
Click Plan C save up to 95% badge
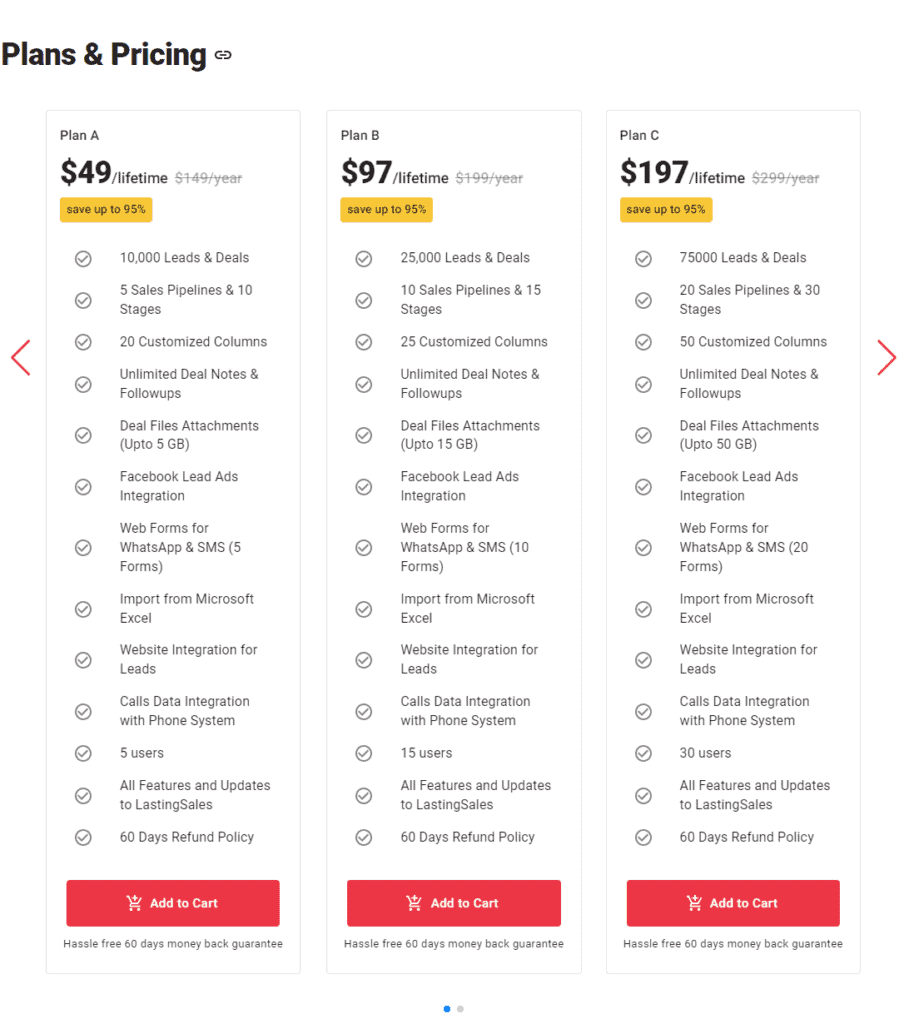coord(666,210)
